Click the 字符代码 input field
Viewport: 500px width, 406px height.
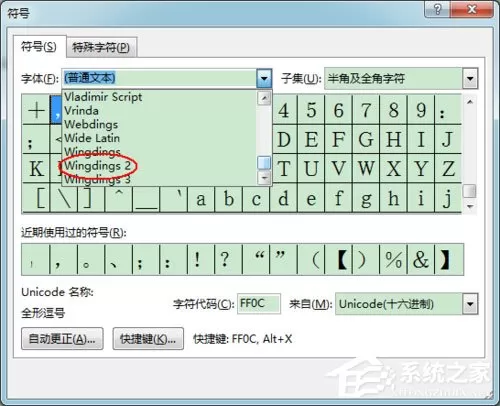(259, 304)
